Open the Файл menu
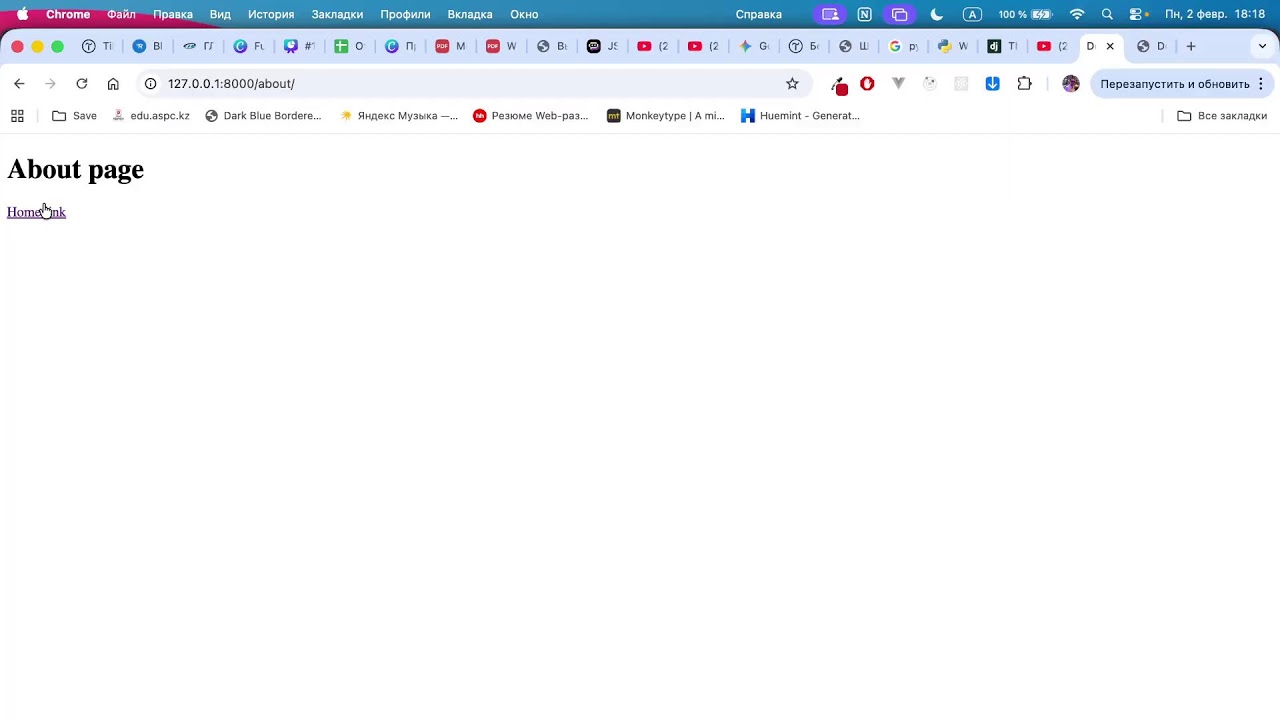Screen dimensions: 1280x720 point(121,14)
